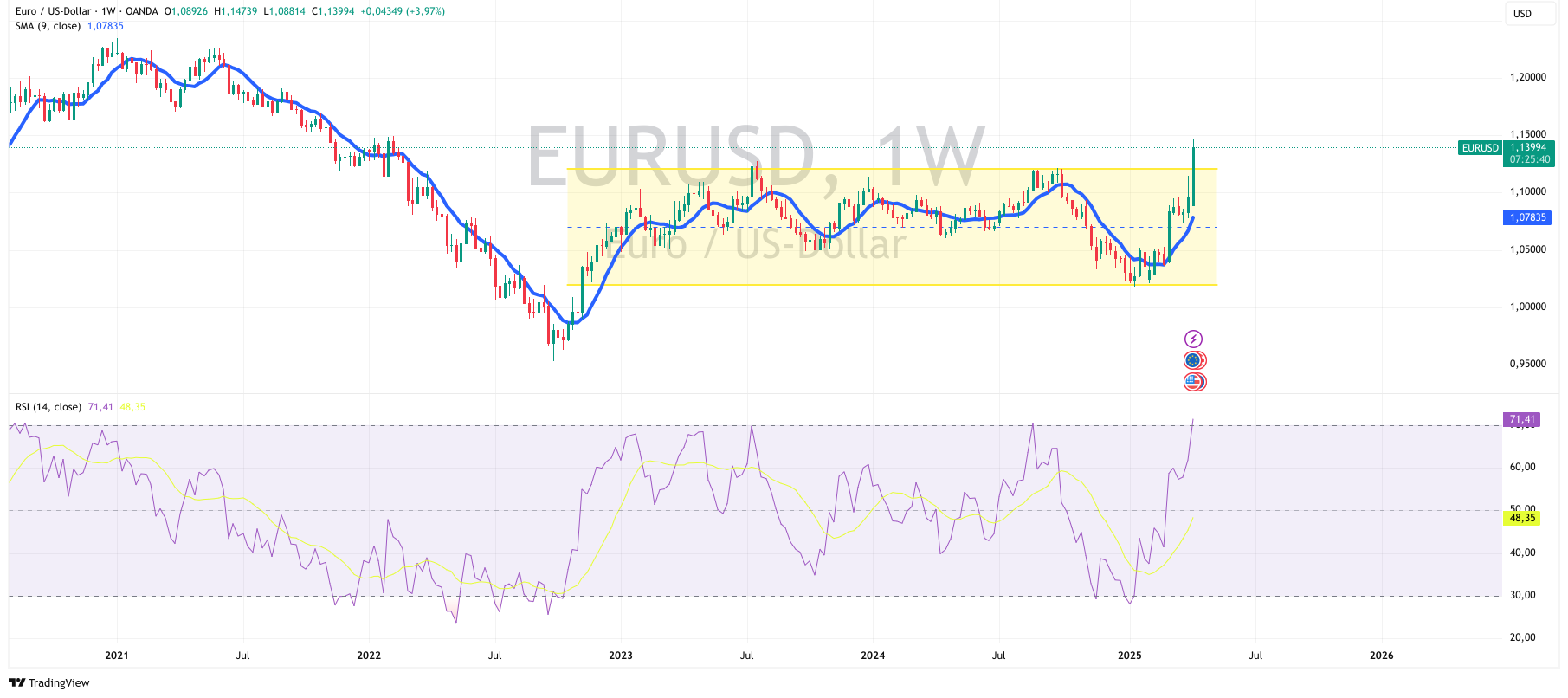
Task: Click the 2024 time axis label
Action: (x=873, y=656)
